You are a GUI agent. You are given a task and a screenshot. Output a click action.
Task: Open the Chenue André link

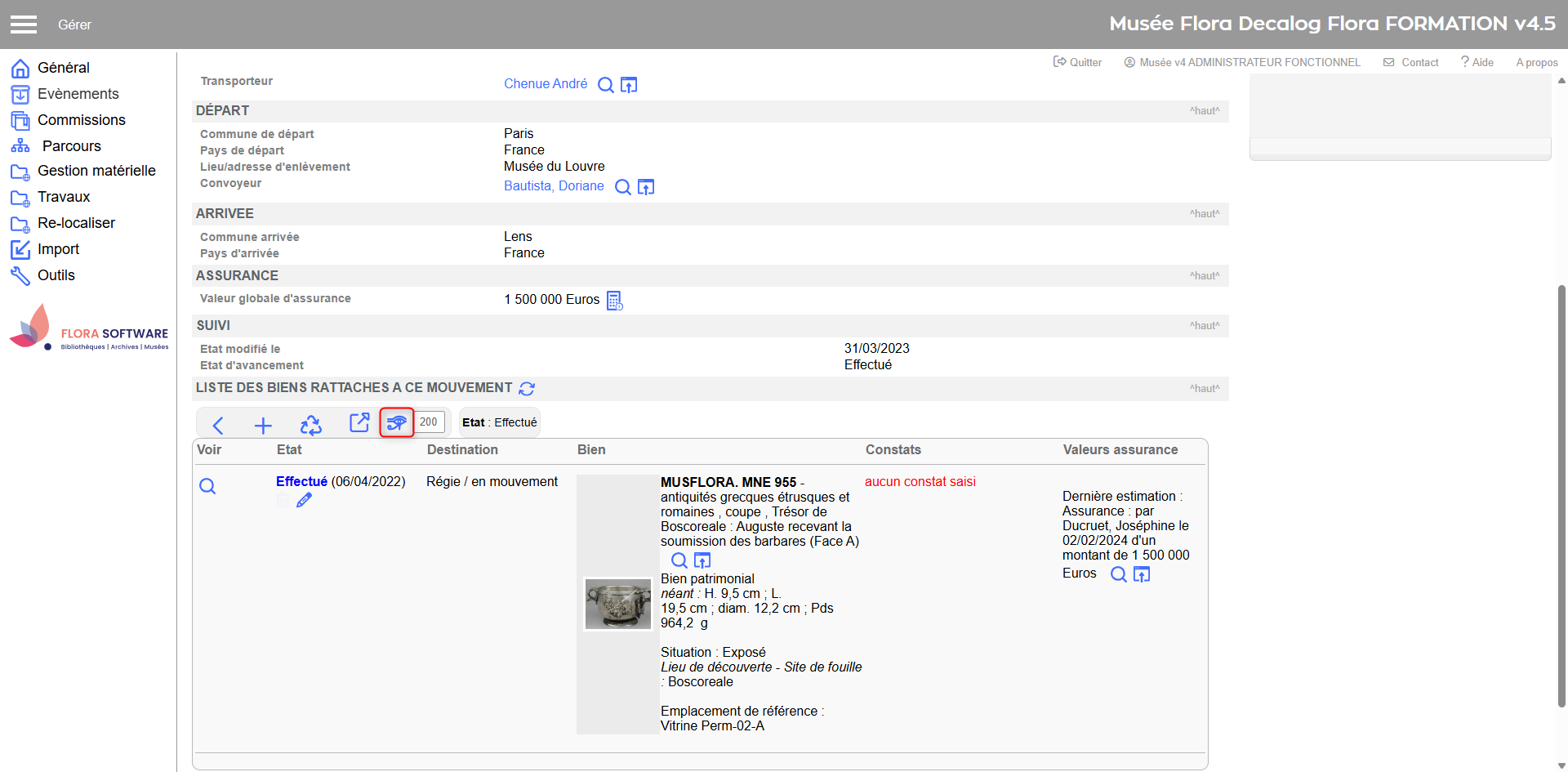point(545,83)
